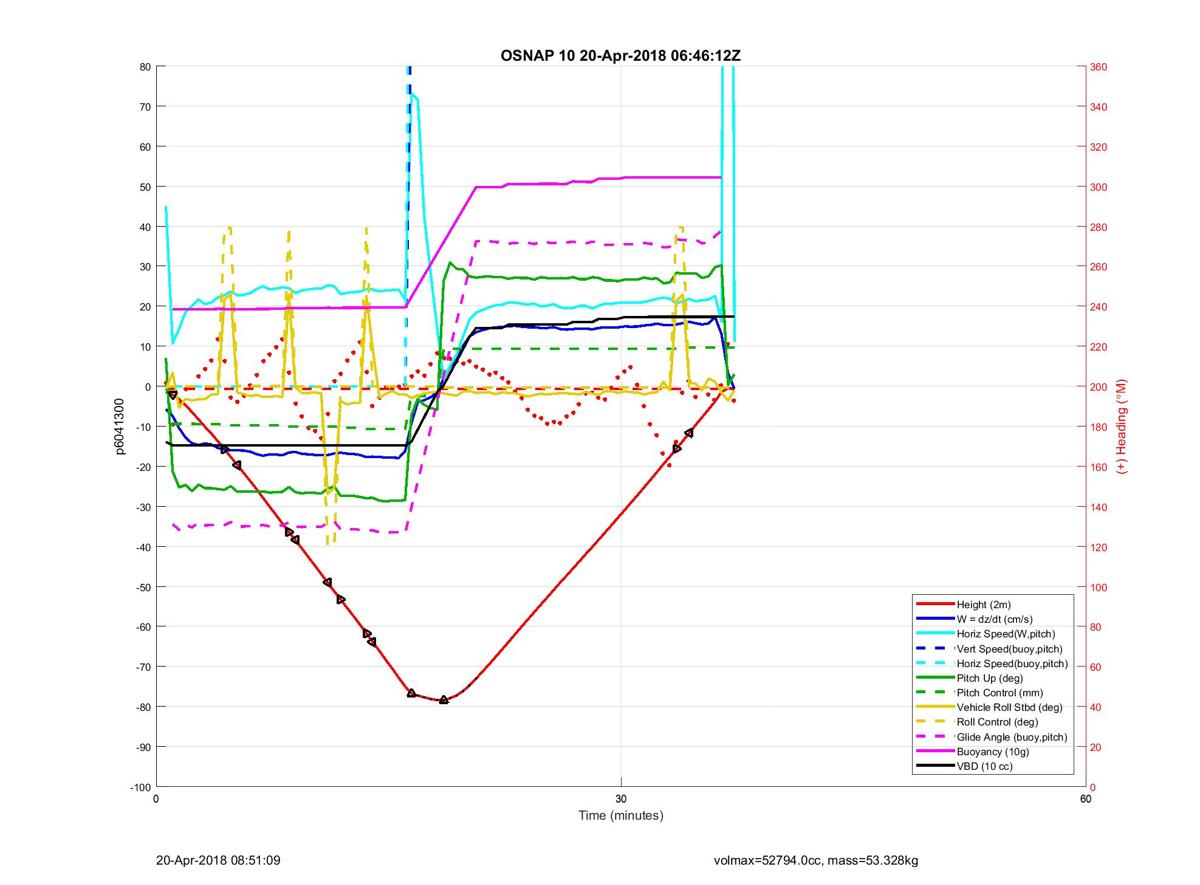Viewport: 1200px width, 885px height.
Task: Click the Vehicle Roll Stbd (deg) legend label
Action: (1010, 707)
